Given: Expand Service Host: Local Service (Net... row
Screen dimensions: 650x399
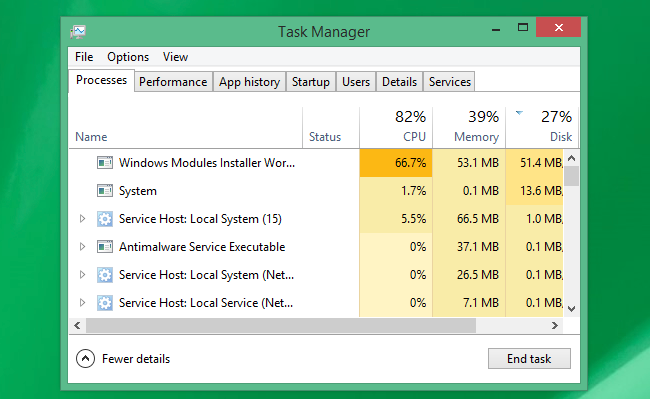Looking at the screenshot, I should (82, 303).
